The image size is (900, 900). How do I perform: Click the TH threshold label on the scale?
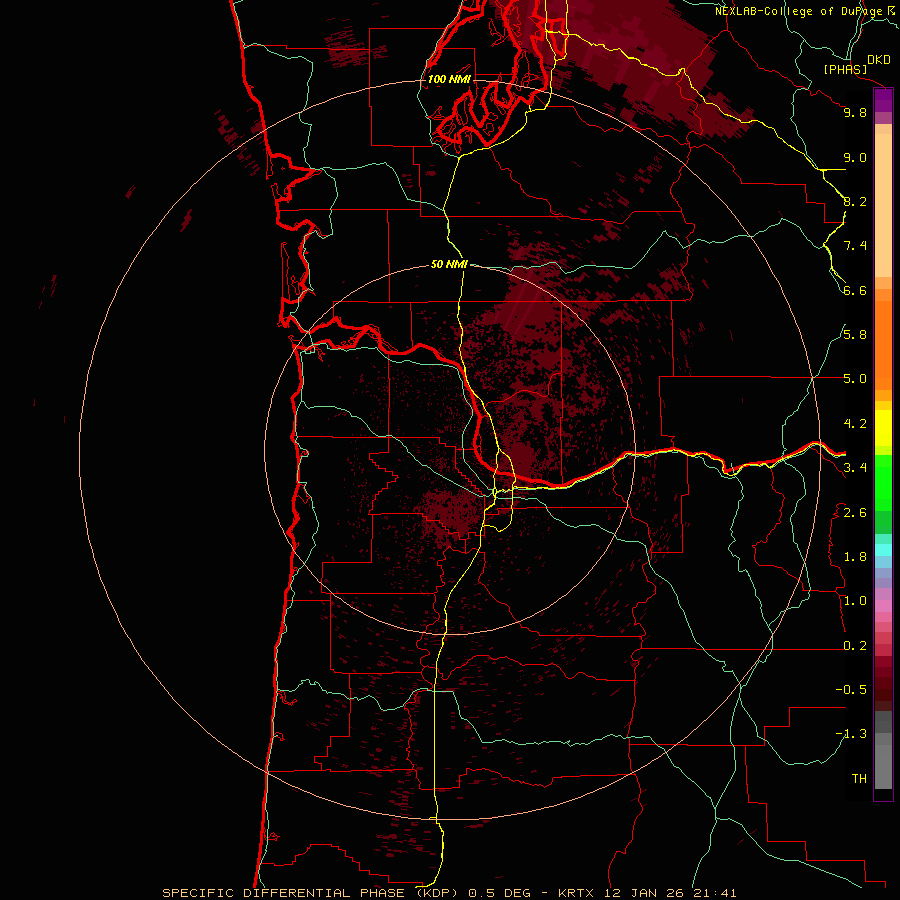click(x=859, y=778)
